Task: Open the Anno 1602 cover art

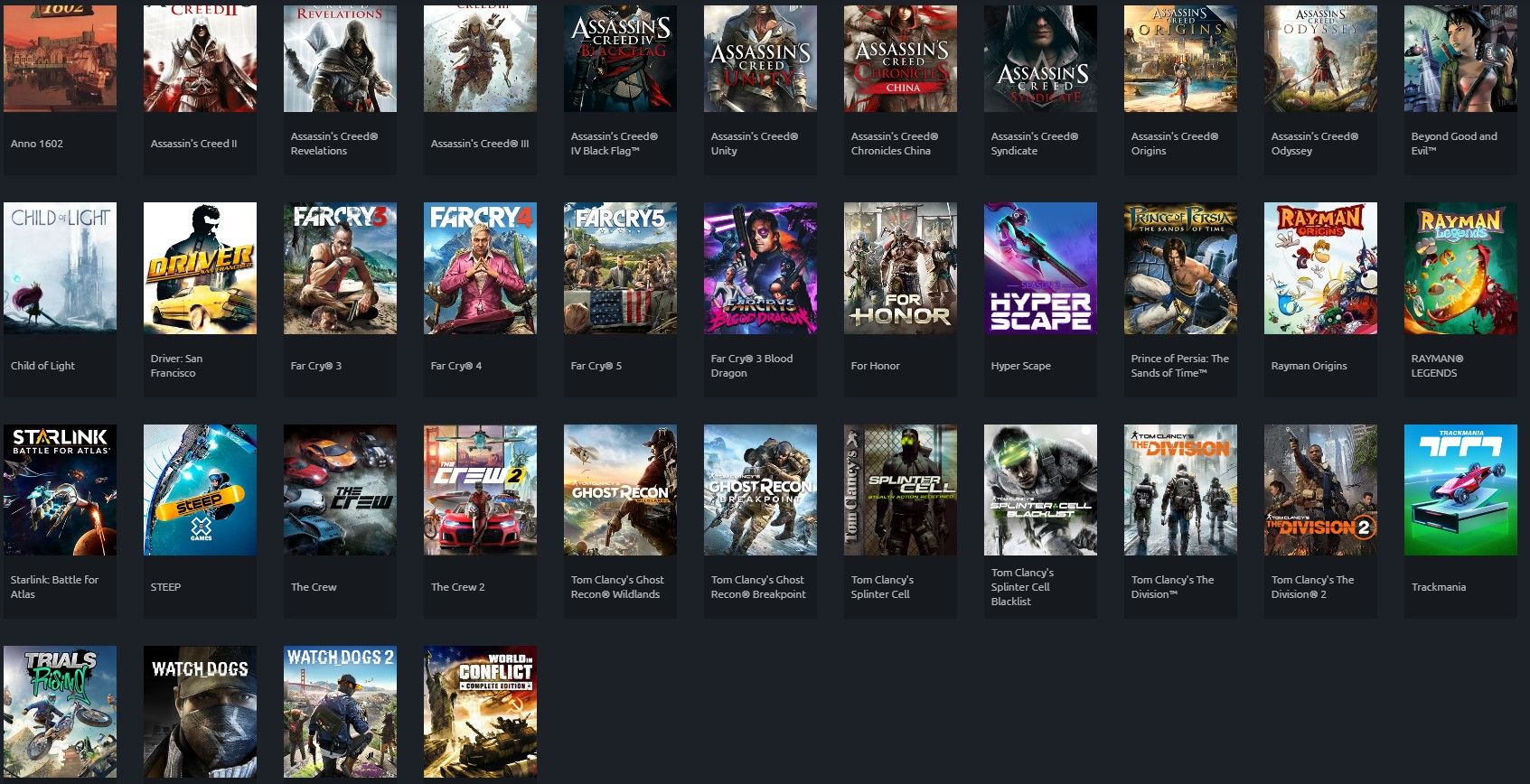Action: click(x=60, y=59)
